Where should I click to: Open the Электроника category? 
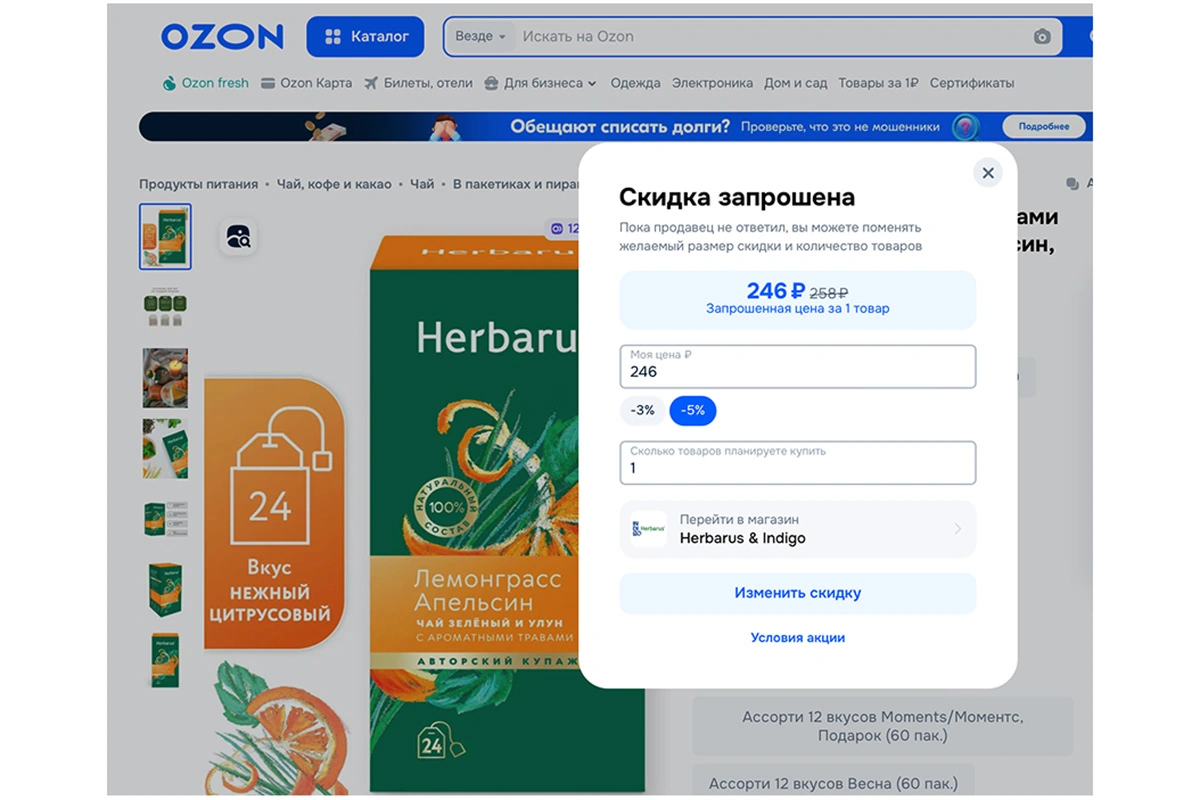[712, 83]
